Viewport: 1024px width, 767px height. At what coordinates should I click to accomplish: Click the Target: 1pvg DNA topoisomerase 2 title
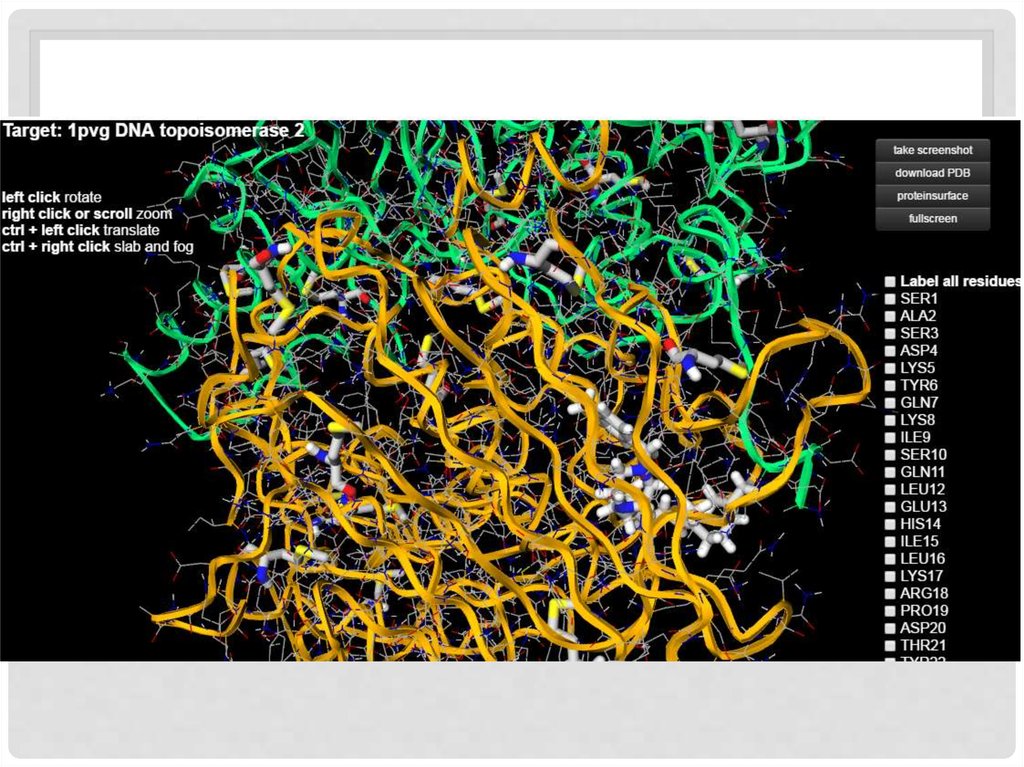coord(153,131)
